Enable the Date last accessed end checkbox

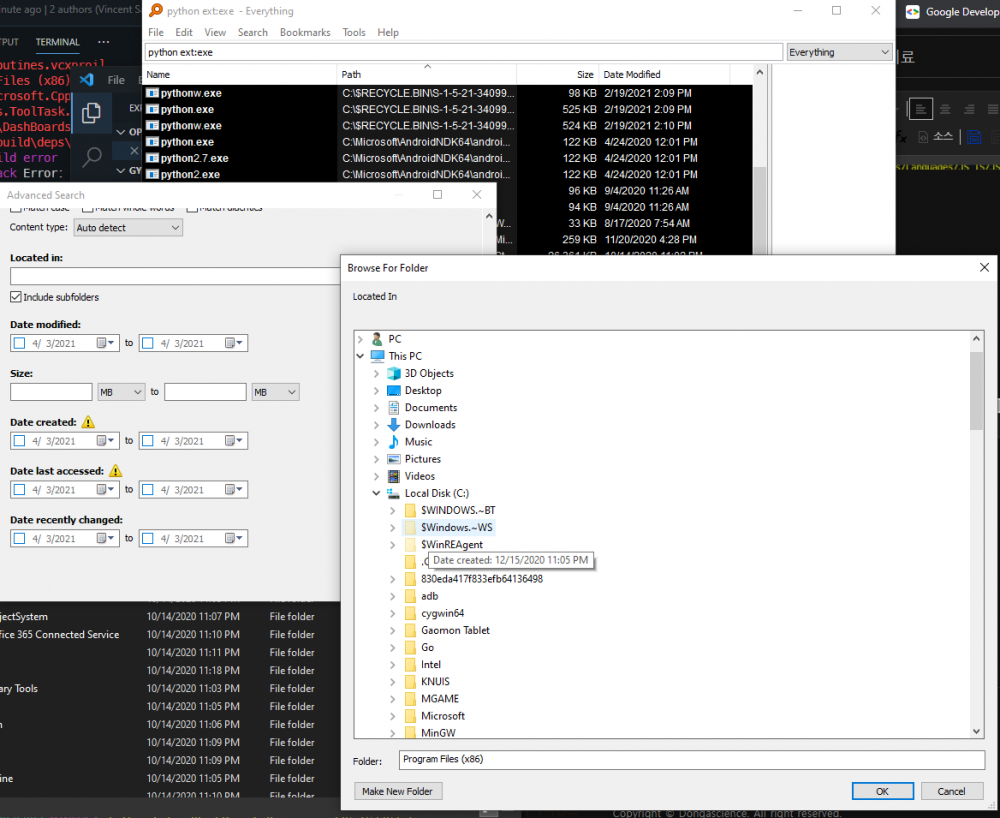(148, 490)
